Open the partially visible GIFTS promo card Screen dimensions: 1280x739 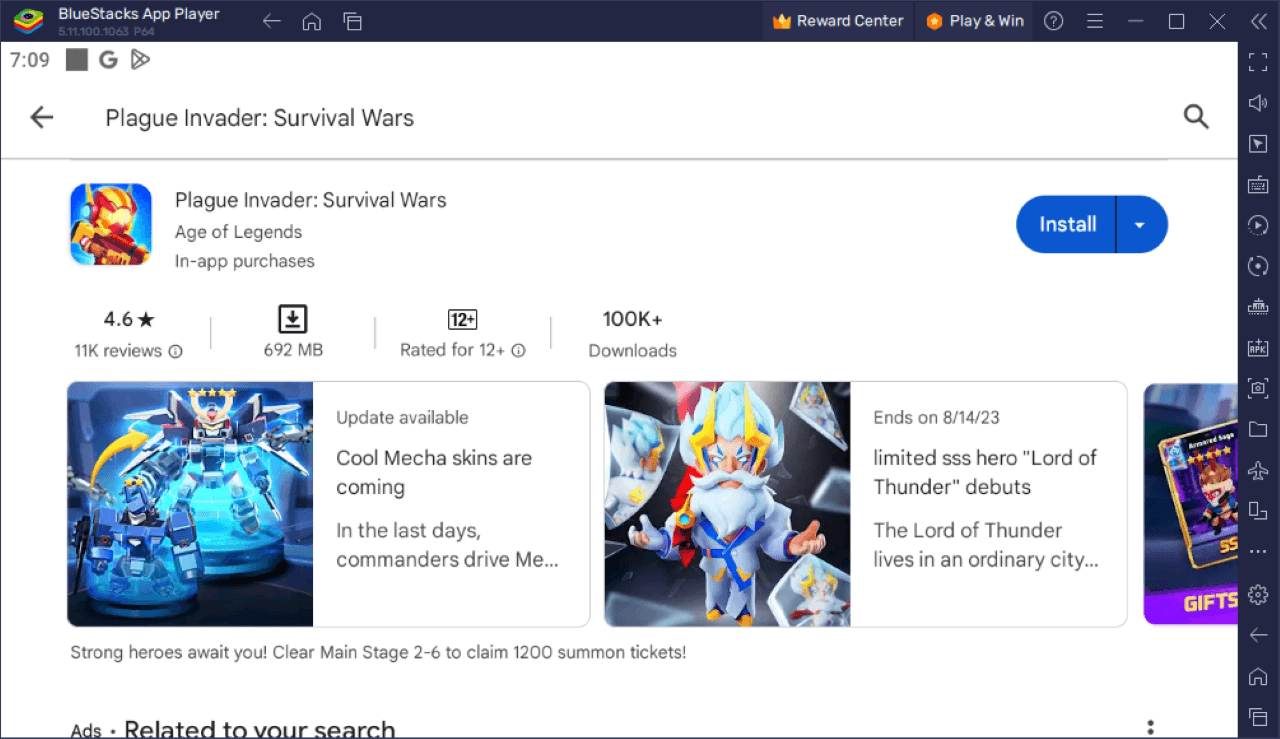[1190, 503]
